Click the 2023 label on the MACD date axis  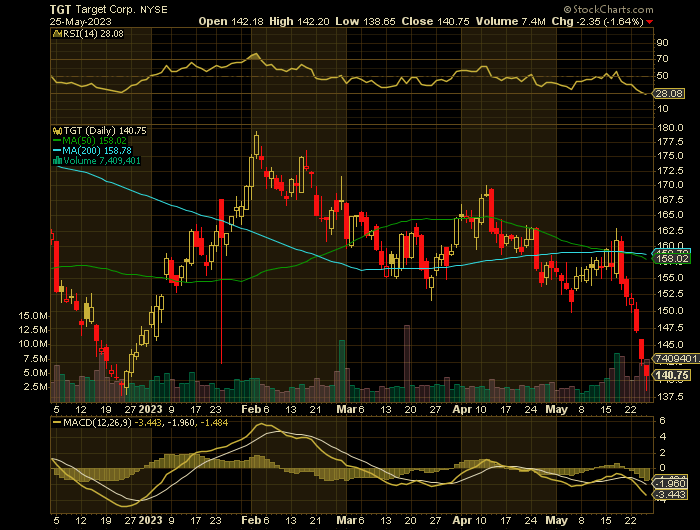pyautogui.click(x=150, y=521)
